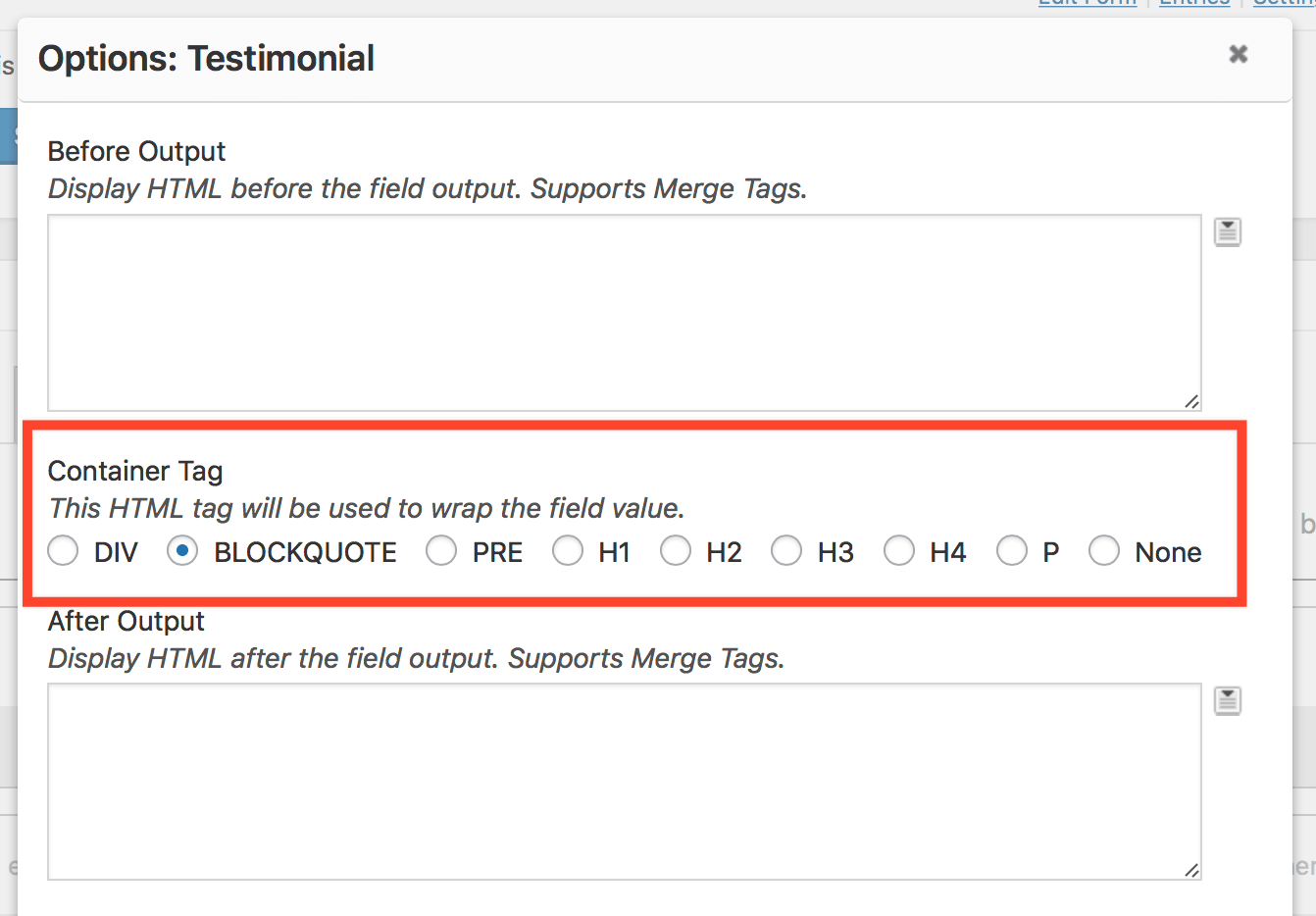Open the Edit Form link
This screenshot has width=1316, height=916.
pyautogui.click(x=1088, y=4)
